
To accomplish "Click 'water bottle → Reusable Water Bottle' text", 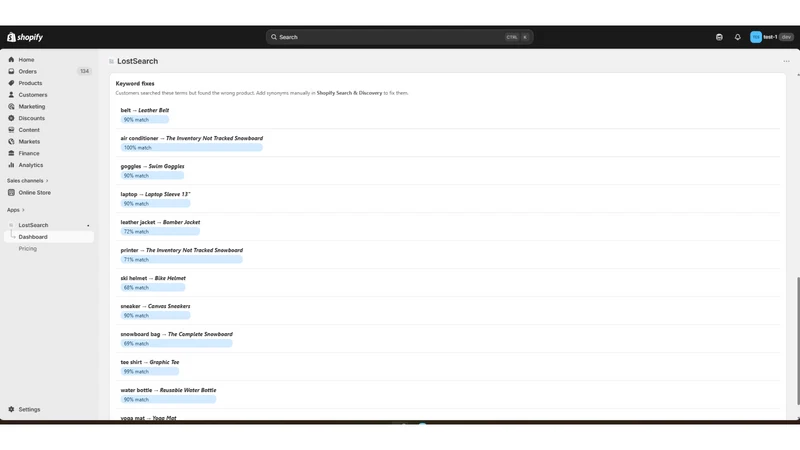I will pyautogui.click(x=168, y=390).
